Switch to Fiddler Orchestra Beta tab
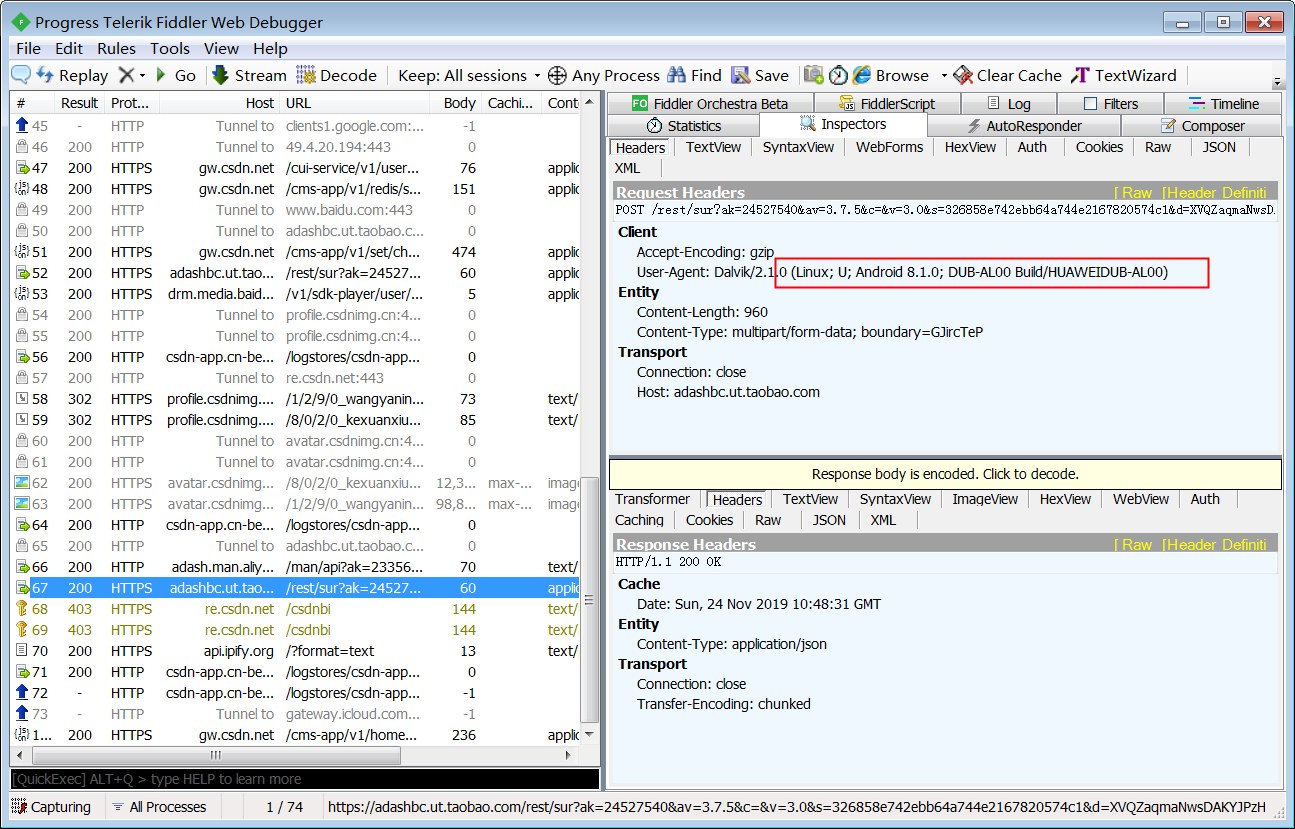 pyautogui.click(x=709, y=103)
